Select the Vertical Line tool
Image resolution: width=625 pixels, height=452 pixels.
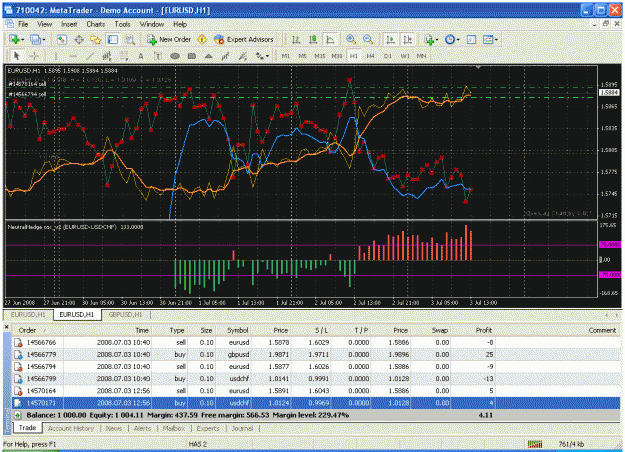[x=56, y=56]
